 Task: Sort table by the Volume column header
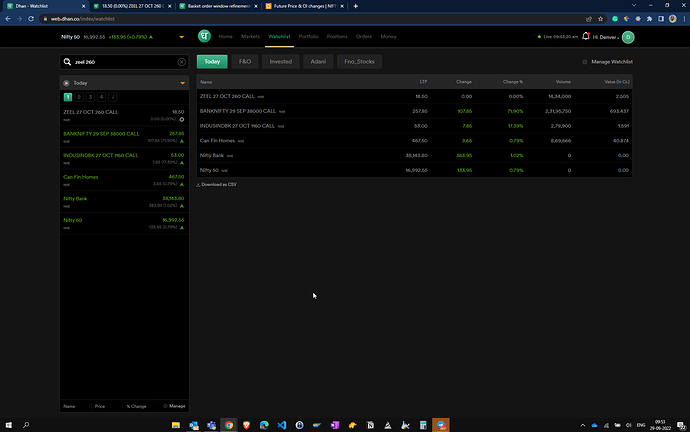point(563,82)
